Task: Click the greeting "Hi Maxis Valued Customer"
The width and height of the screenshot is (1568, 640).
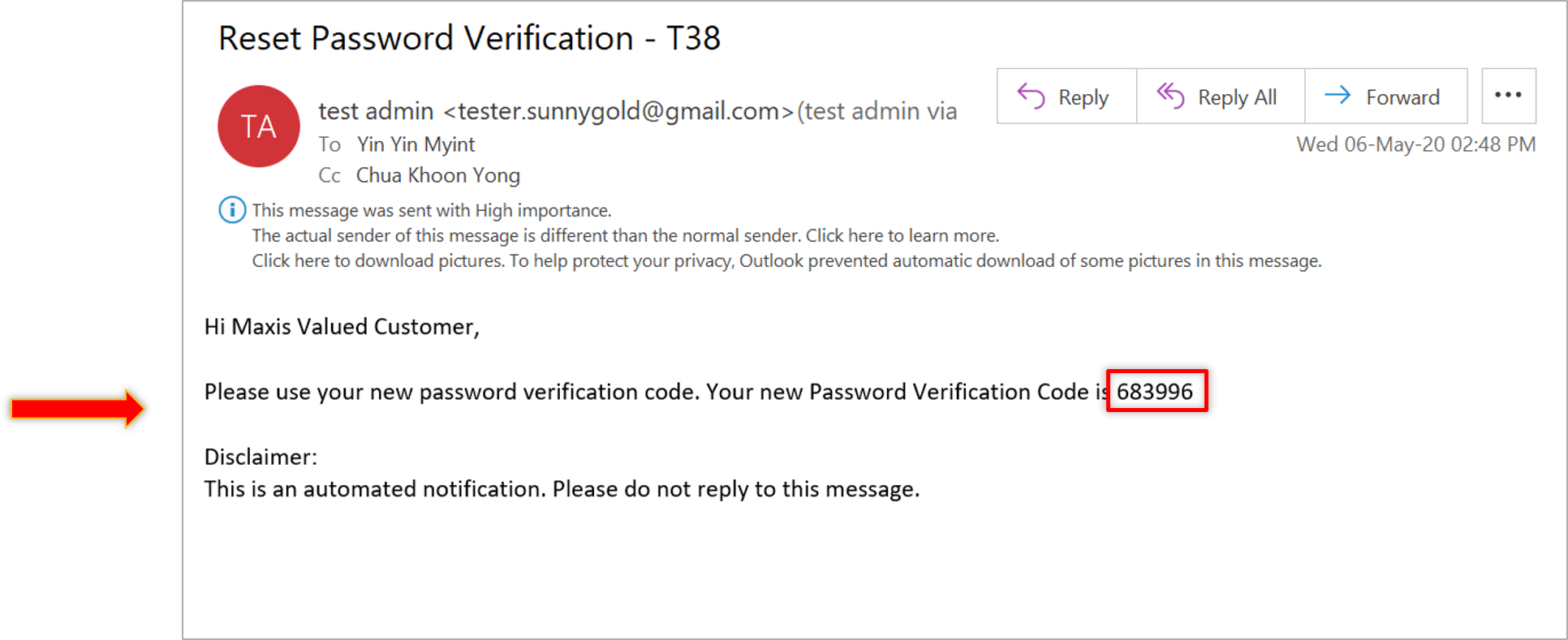Action: point(342,327)
